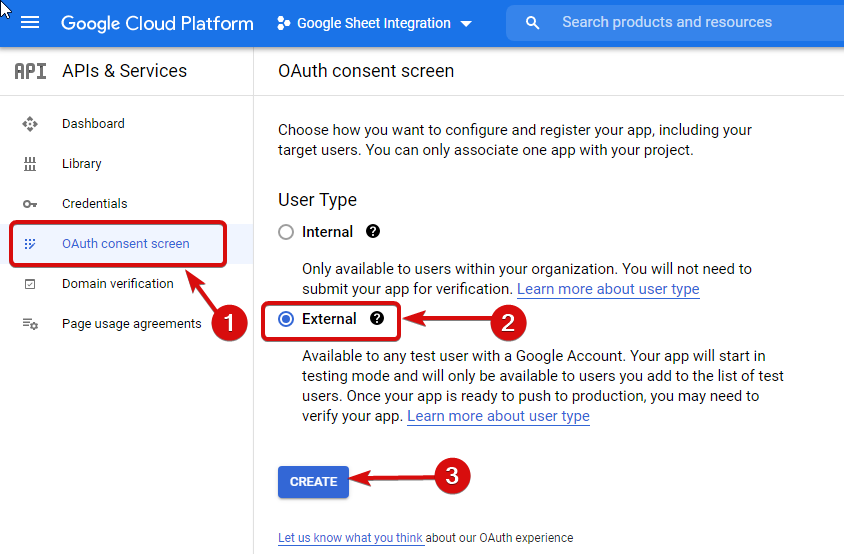Click the help icon next to External

pyautogui.click(x=377, y=318)
